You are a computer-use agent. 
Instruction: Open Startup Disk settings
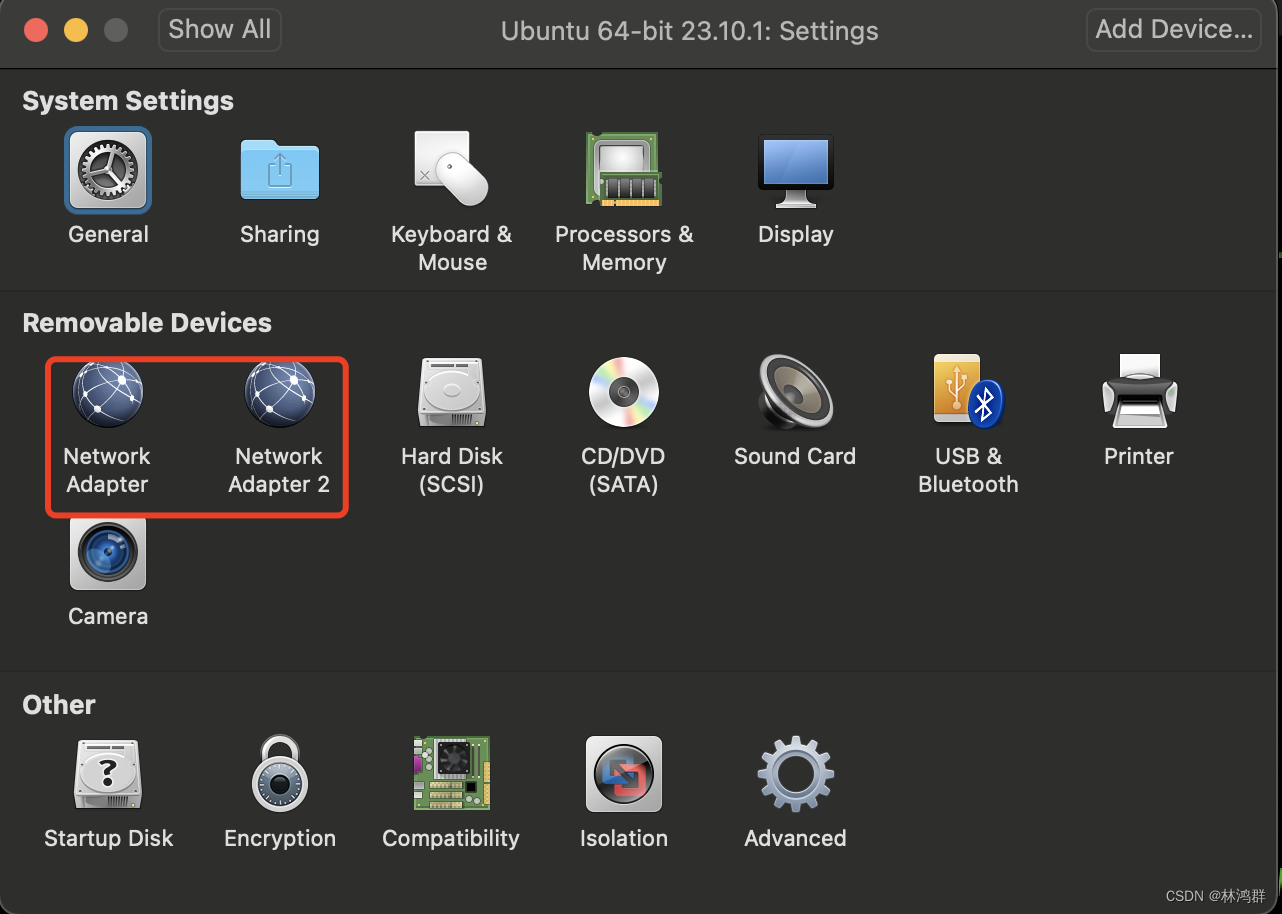coord(108,774)
